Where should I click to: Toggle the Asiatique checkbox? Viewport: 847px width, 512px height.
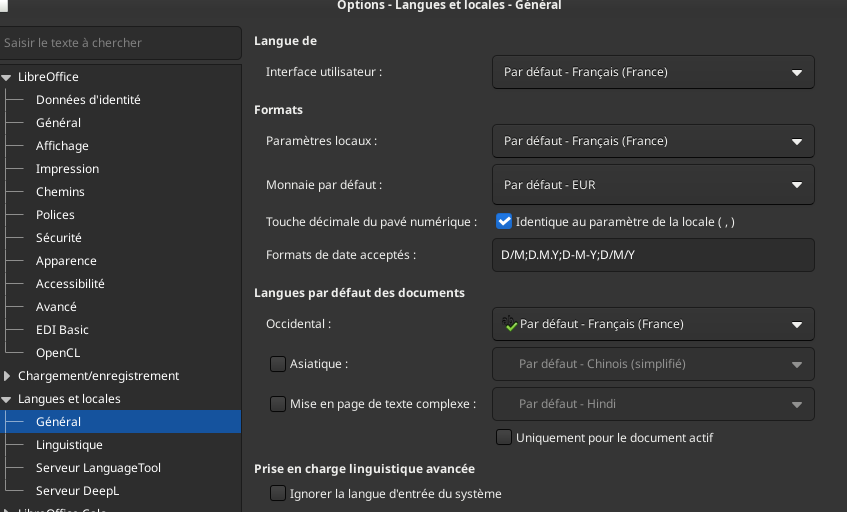click(x=278, y=364)
